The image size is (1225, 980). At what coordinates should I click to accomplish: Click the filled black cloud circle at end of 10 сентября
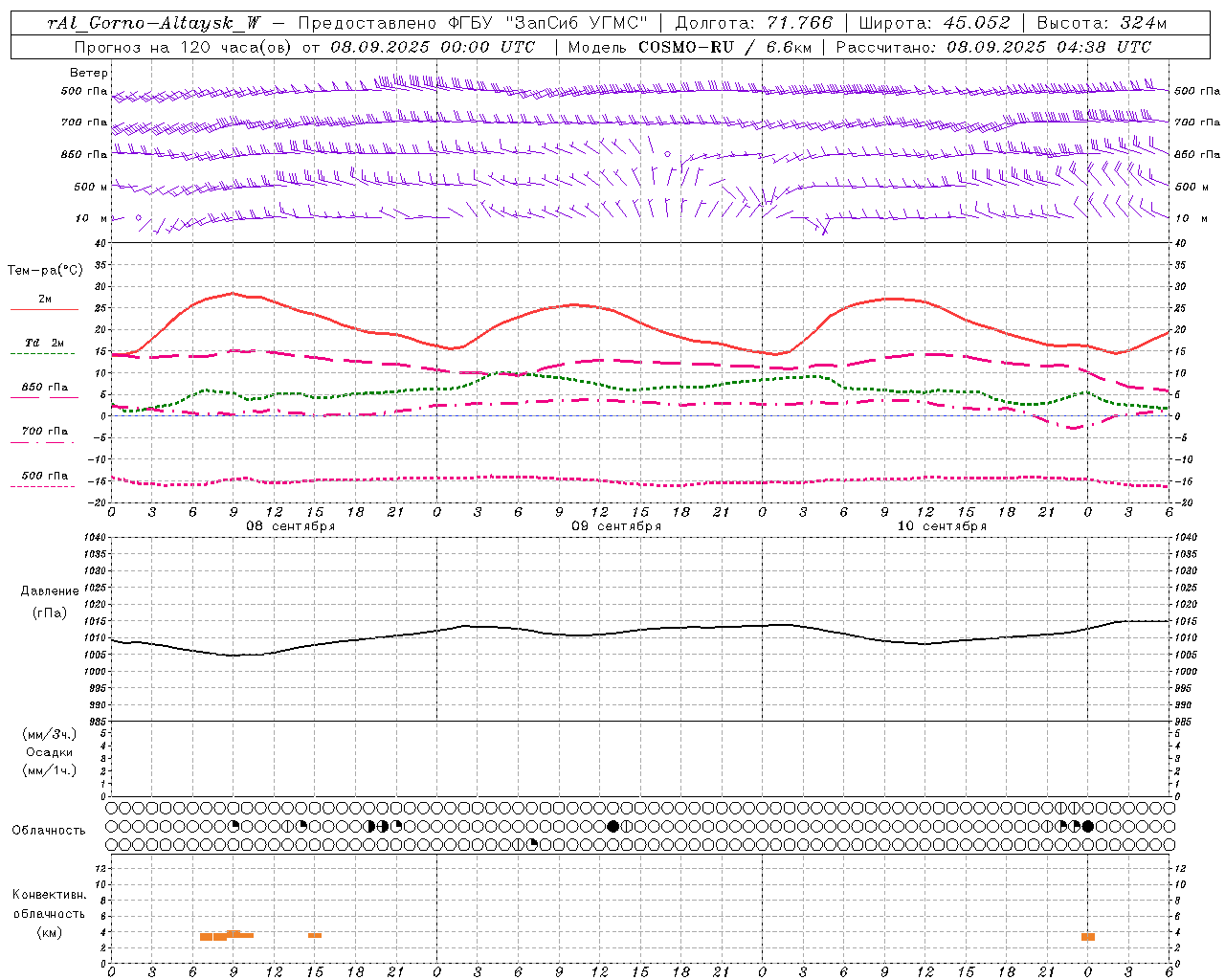(1088, 826)
